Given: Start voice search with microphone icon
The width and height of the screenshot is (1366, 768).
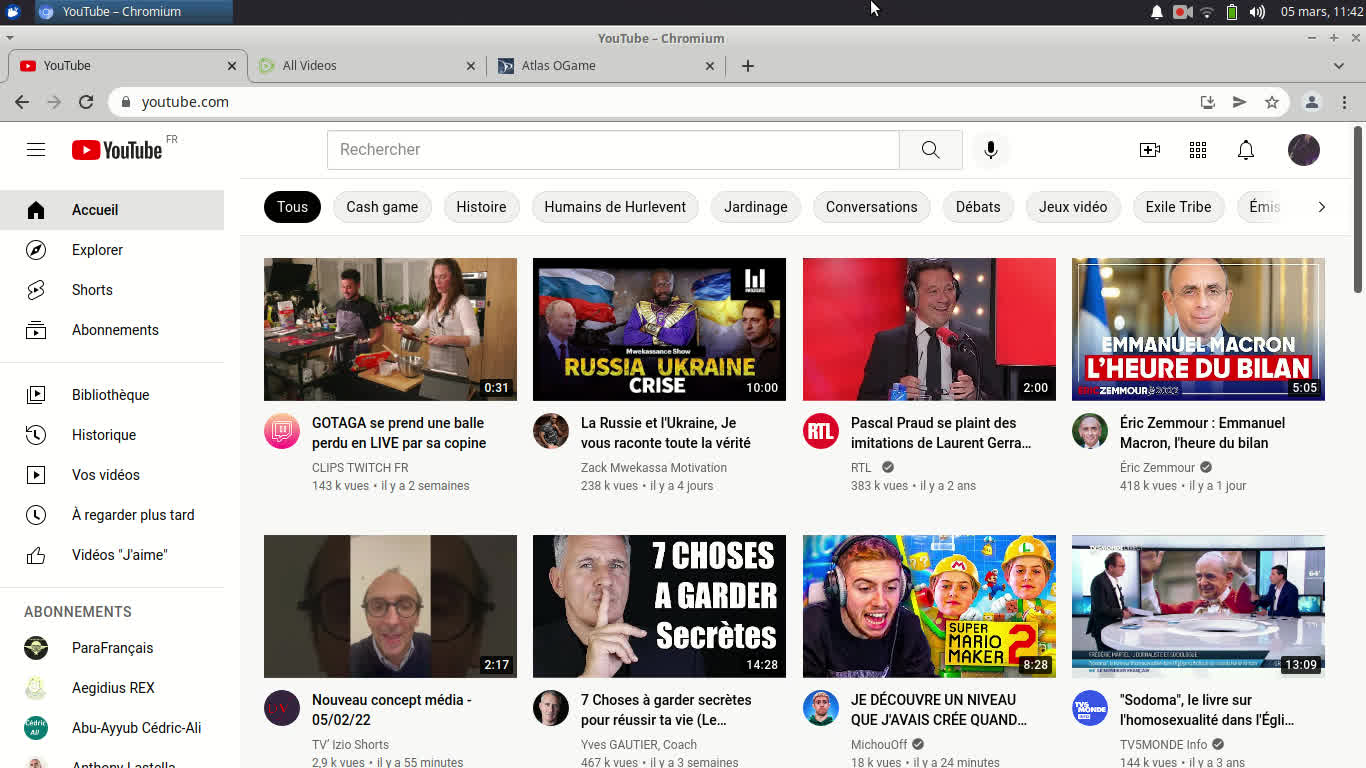Looking at the screenshot, I should coord(990,150).
